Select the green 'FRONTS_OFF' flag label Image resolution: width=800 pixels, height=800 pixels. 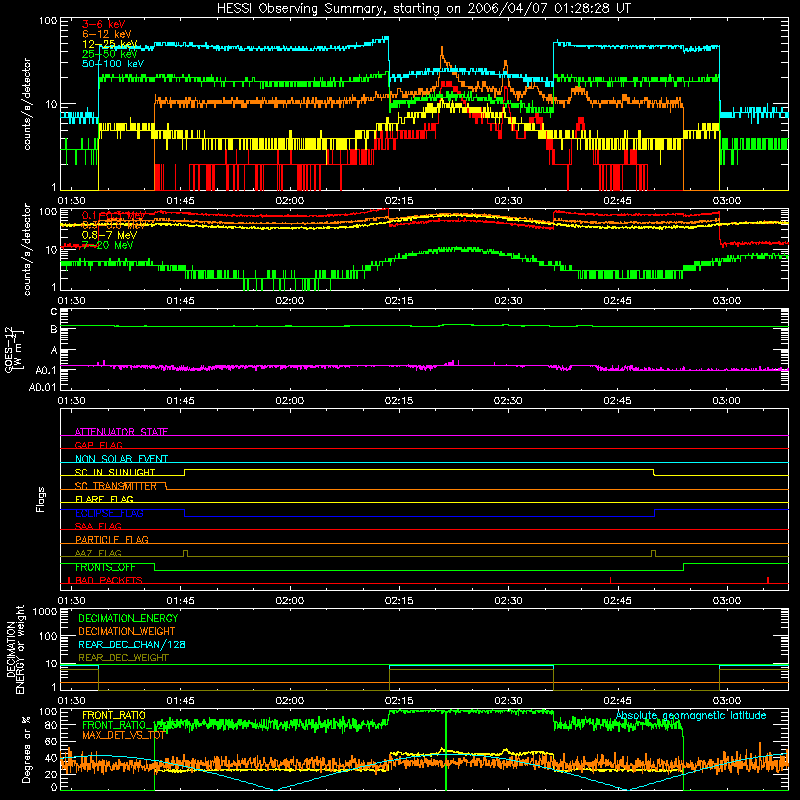[106, 567]
